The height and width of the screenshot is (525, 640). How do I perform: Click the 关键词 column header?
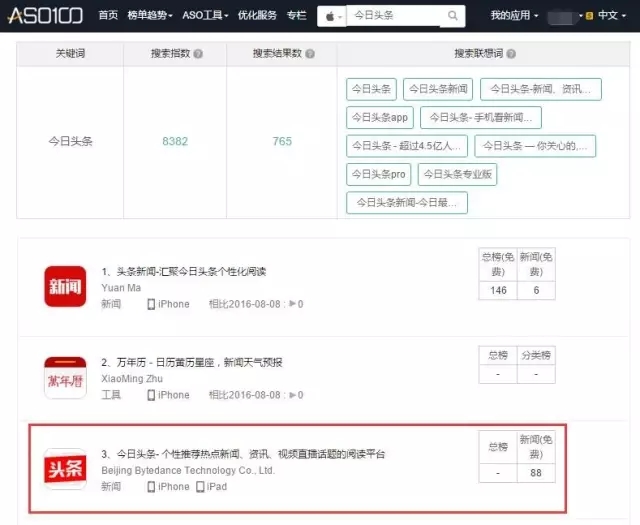(x=70, y=53)
